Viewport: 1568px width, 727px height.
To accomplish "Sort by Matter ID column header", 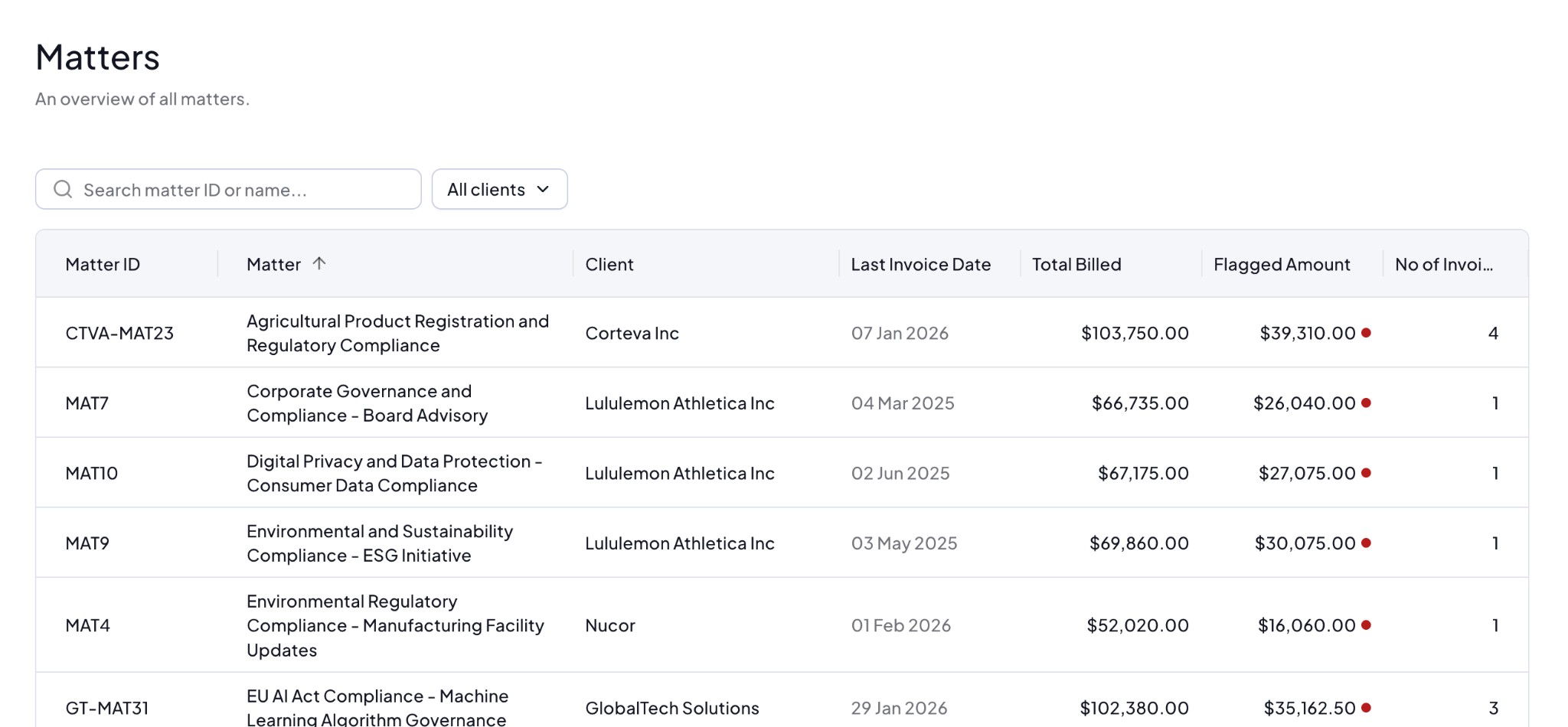I will point(103,265).
